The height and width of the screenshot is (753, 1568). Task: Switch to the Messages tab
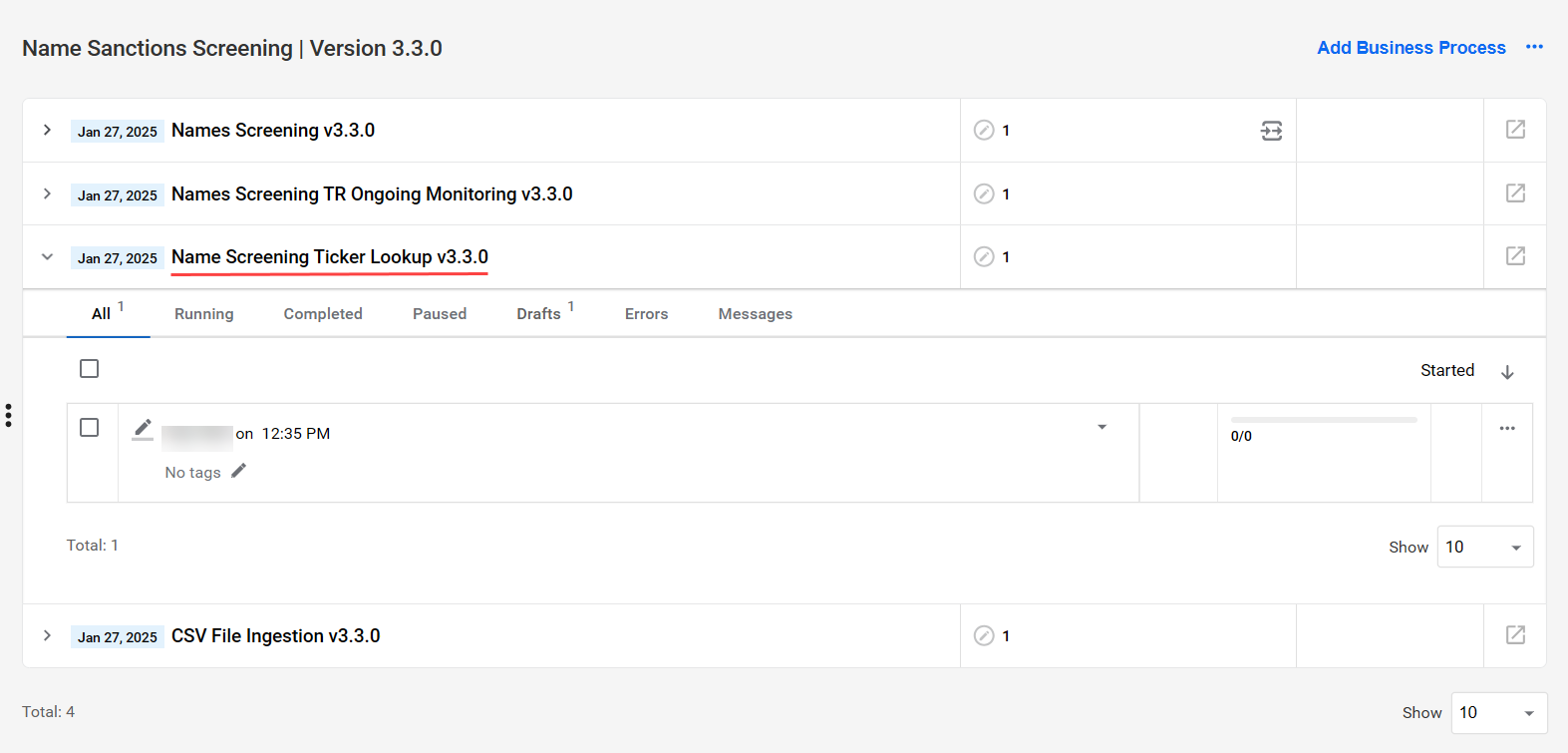(x=755, y=313)
